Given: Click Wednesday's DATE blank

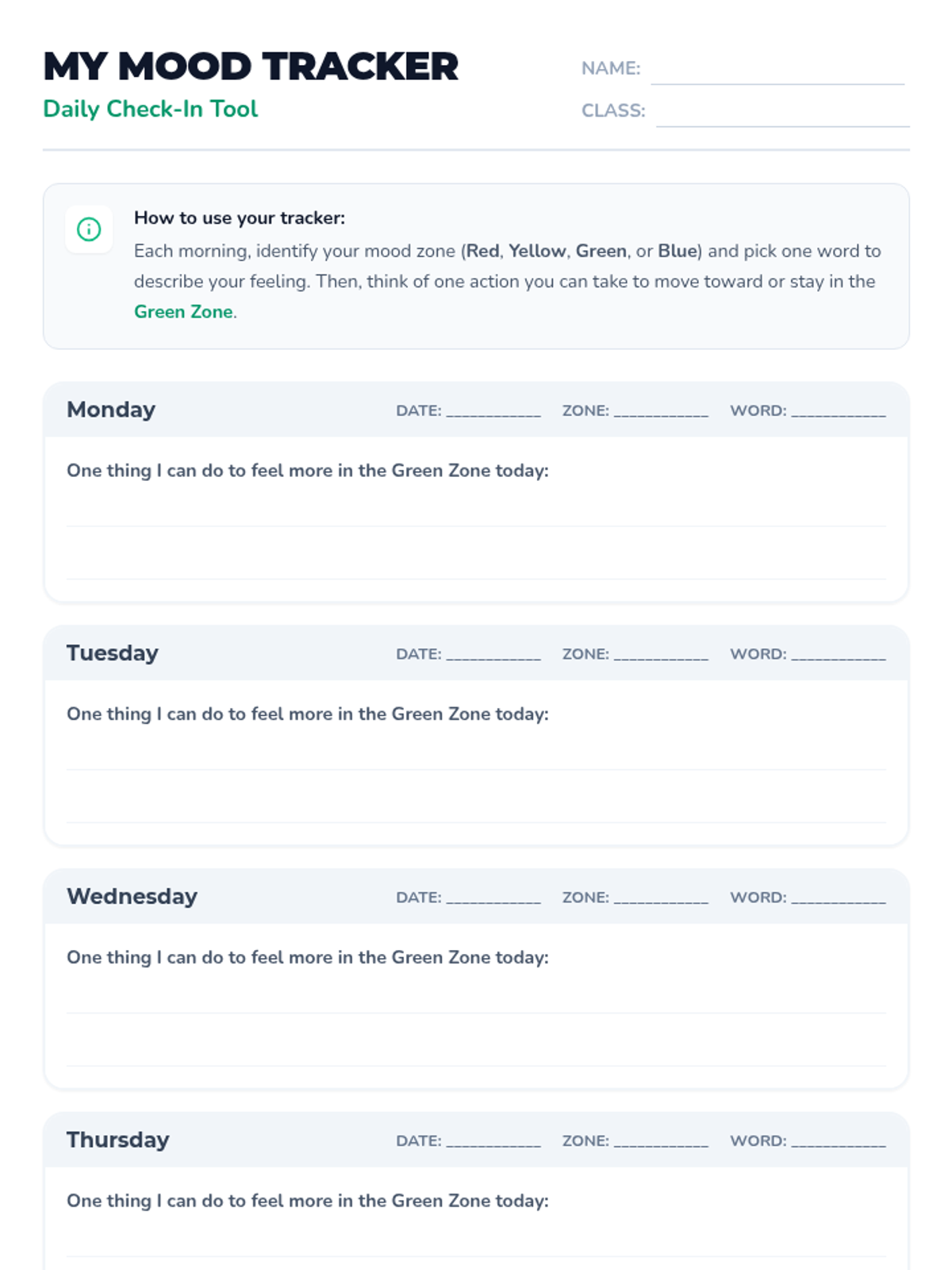Looking at the screenshot, I should [493, 898].
